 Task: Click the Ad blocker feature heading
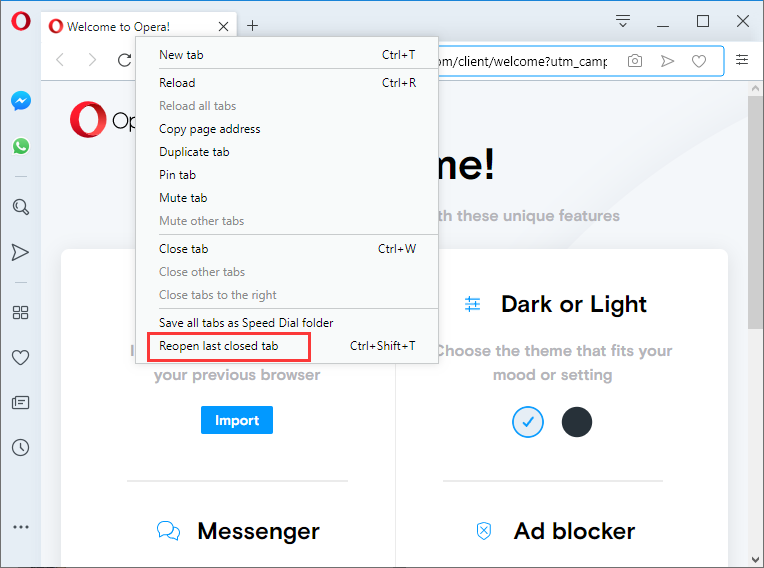click(x=574, y=531)
